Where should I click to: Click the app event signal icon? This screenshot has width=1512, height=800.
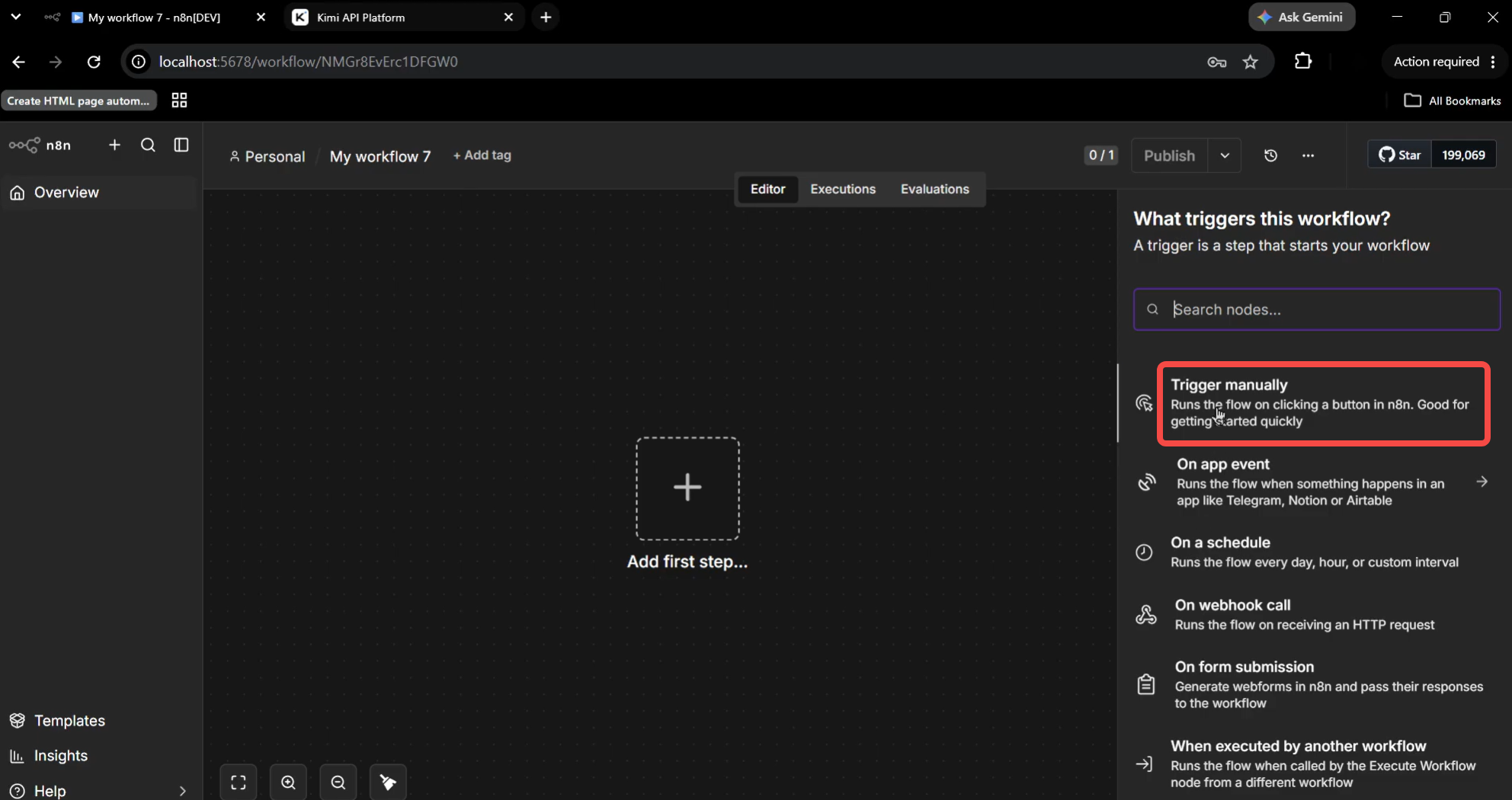click(x=1146, y=482)
